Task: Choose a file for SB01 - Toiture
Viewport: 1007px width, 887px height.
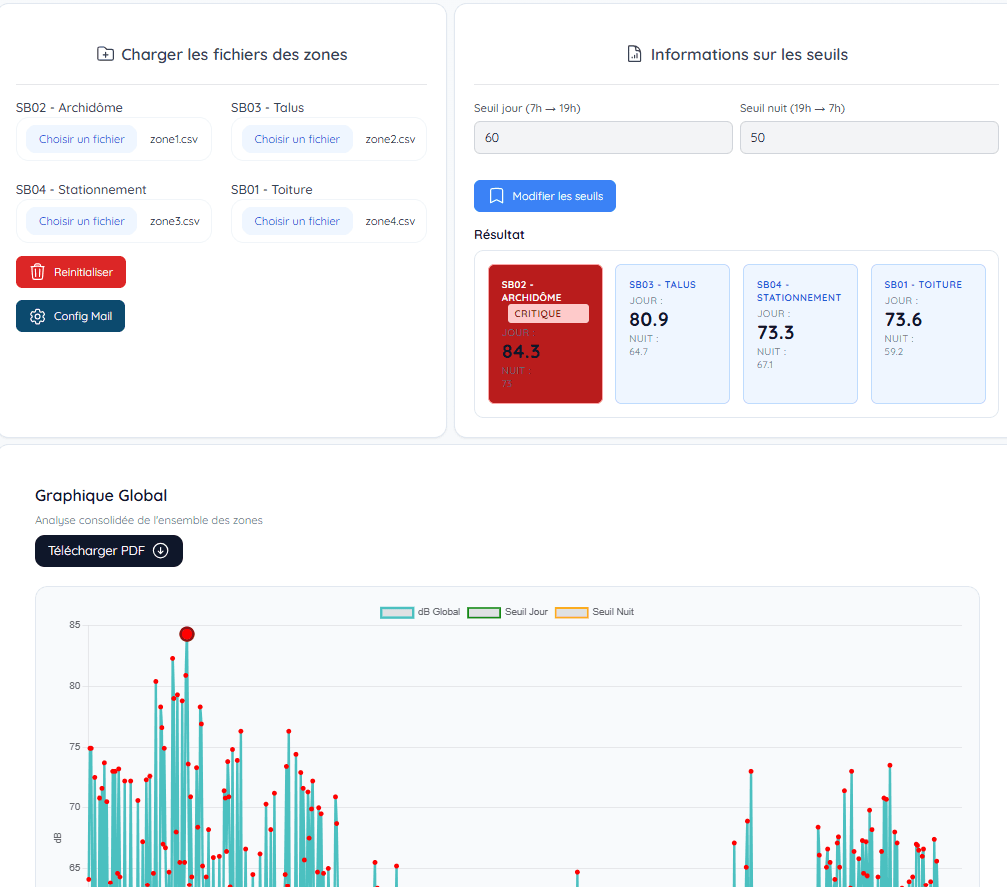Action: 297,221
